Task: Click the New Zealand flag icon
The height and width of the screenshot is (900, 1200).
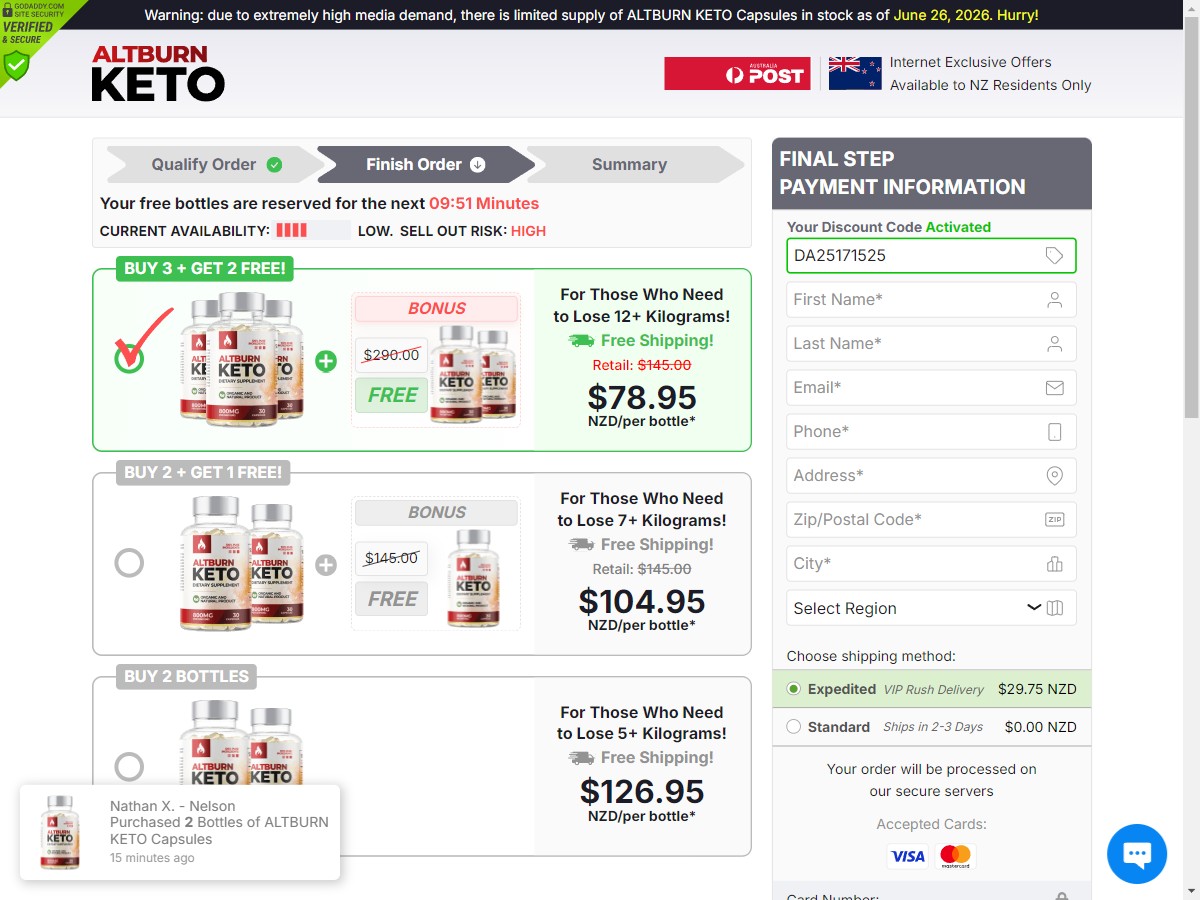Action: [x=855, y=74]
